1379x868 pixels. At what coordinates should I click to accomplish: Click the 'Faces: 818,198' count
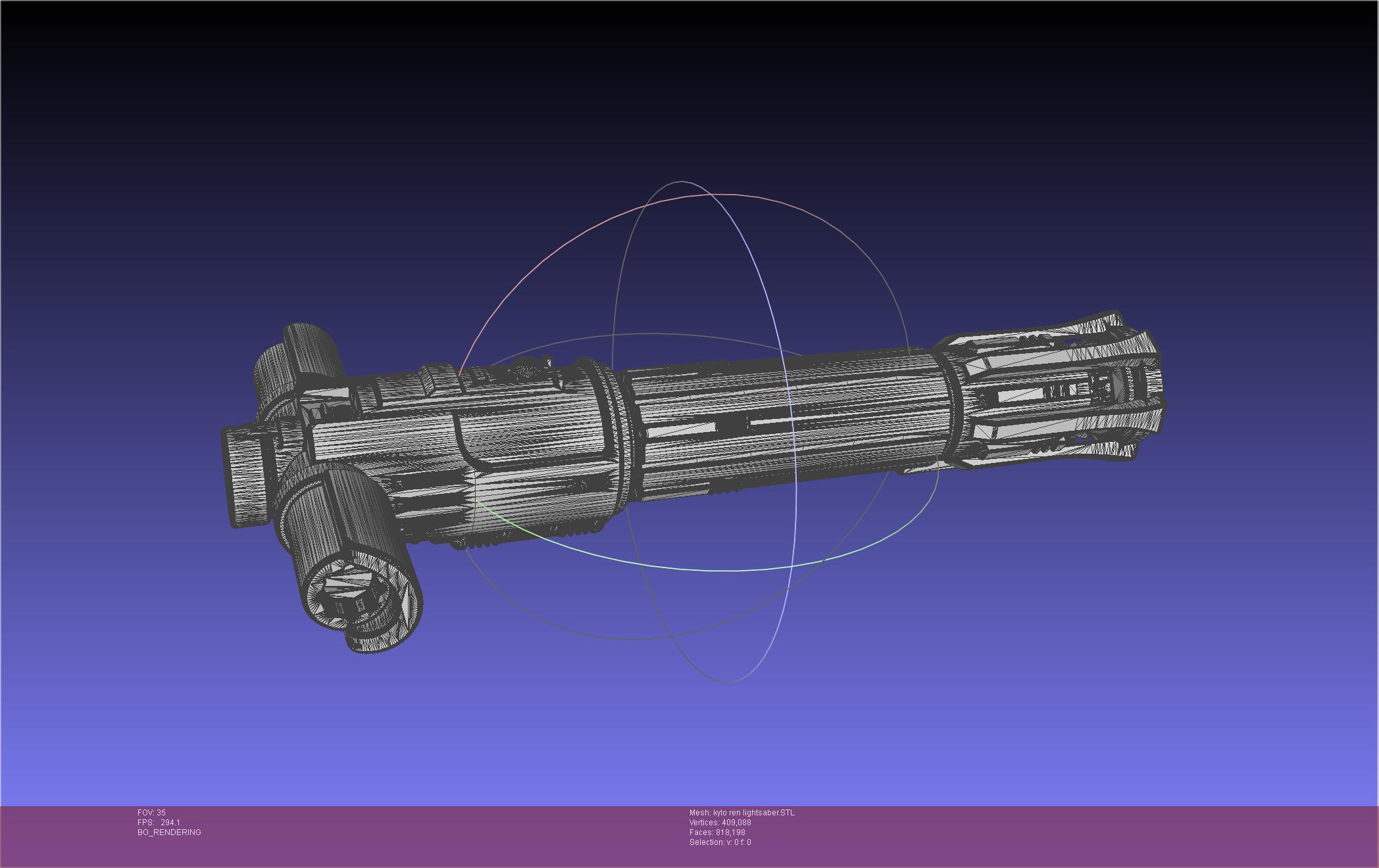coord(717,832)
